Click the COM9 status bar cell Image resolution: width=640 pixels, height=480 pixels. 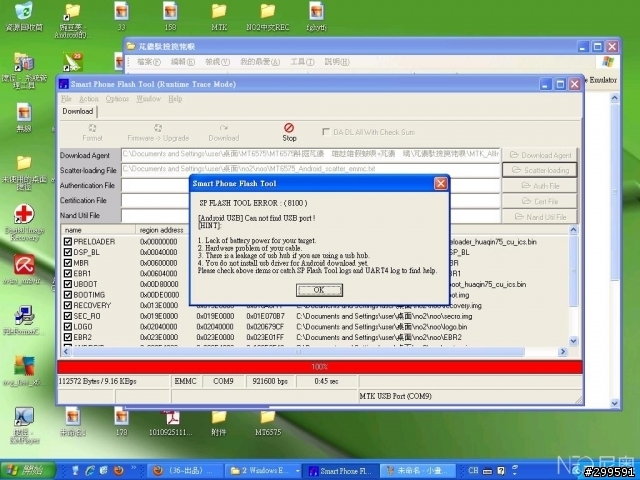pyautogui.click(x=223, y=381)
